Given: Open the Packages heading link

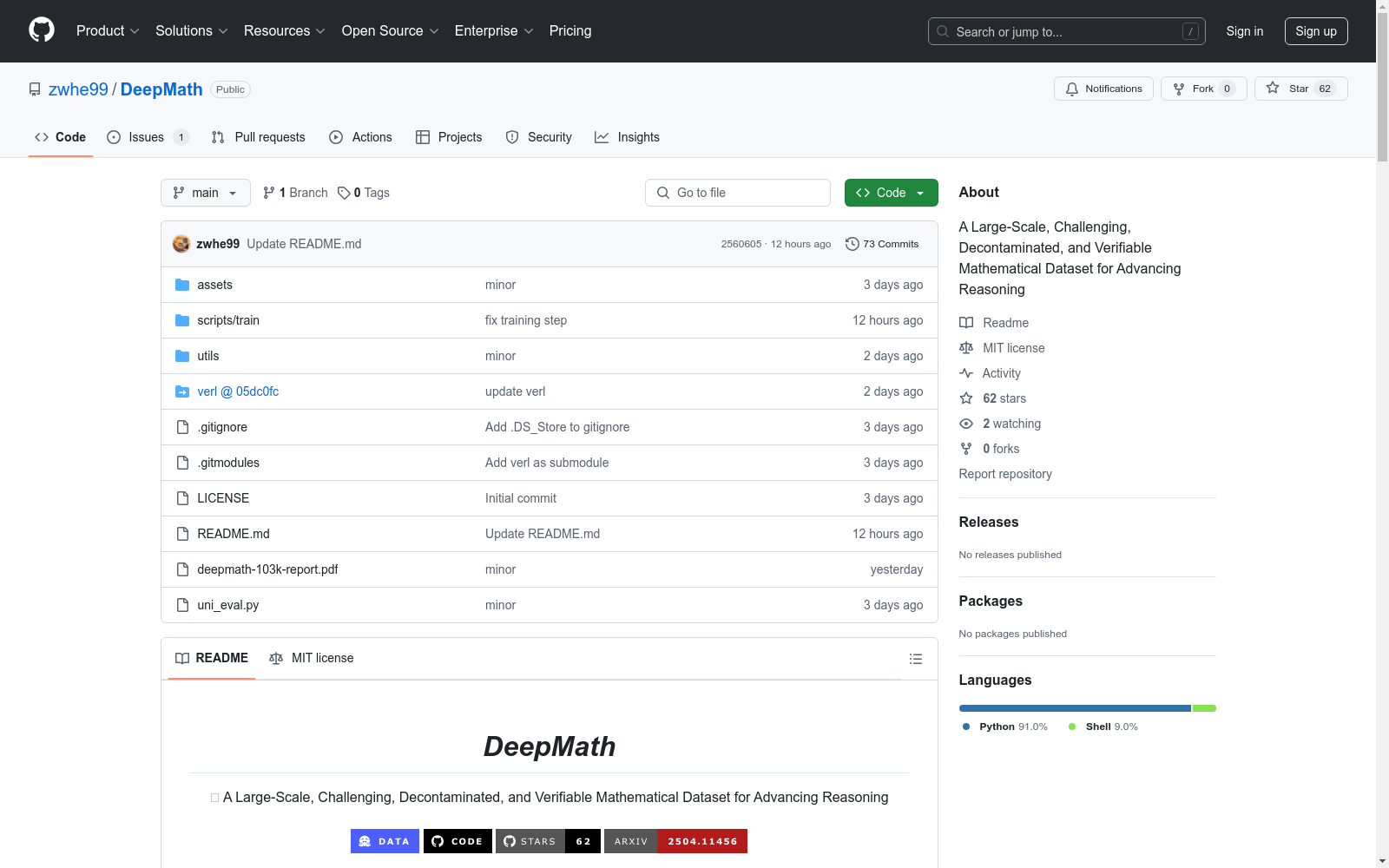Looking at the screenshot, I should 991,601.
